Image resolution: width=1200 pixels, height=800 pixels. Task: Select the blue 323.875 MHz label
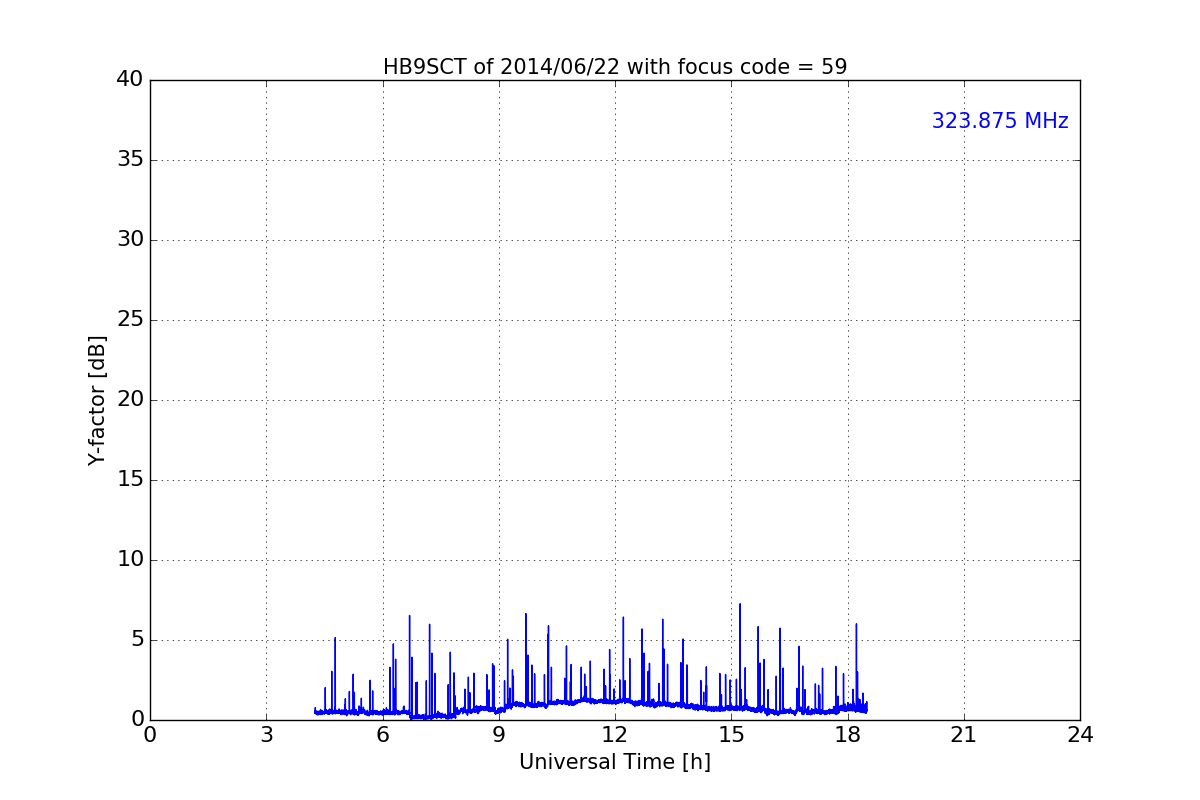pyautogui.click(x=1000, y=121)
